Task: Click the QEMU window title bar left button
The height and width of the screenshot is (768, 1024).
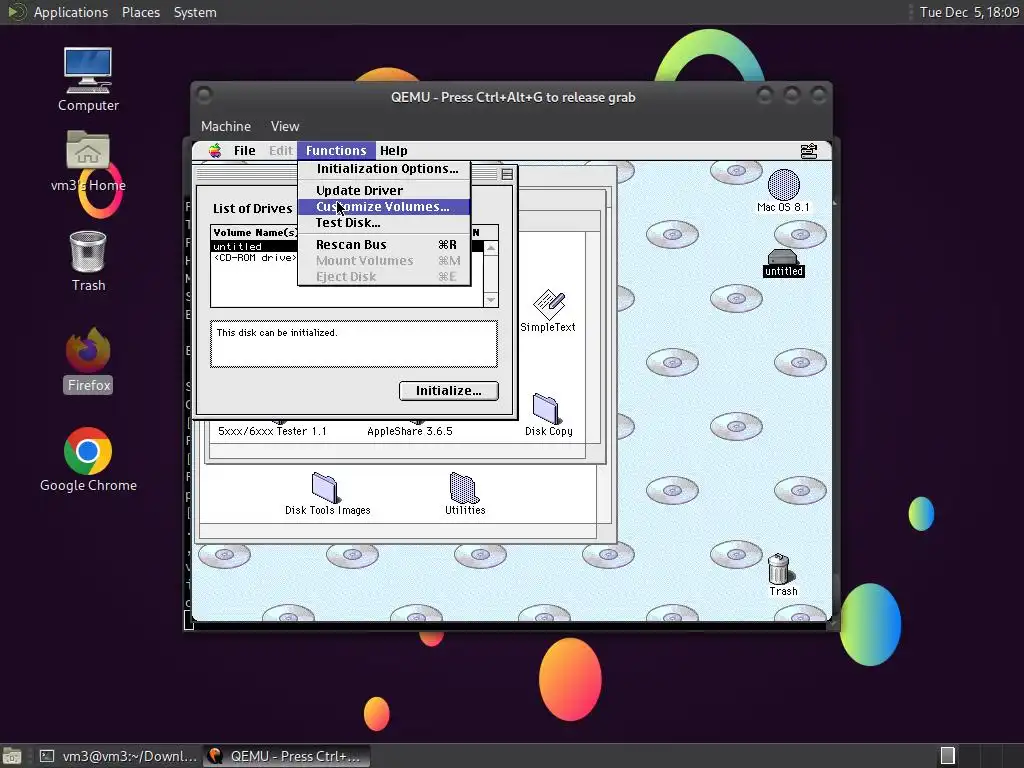Action: [x=204, y=95]
